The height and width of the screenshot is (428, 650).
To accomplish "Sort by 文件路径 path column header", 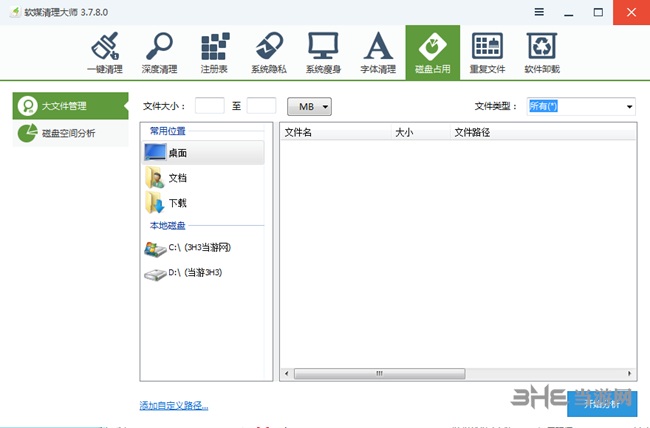I will [x=543, y=132].
